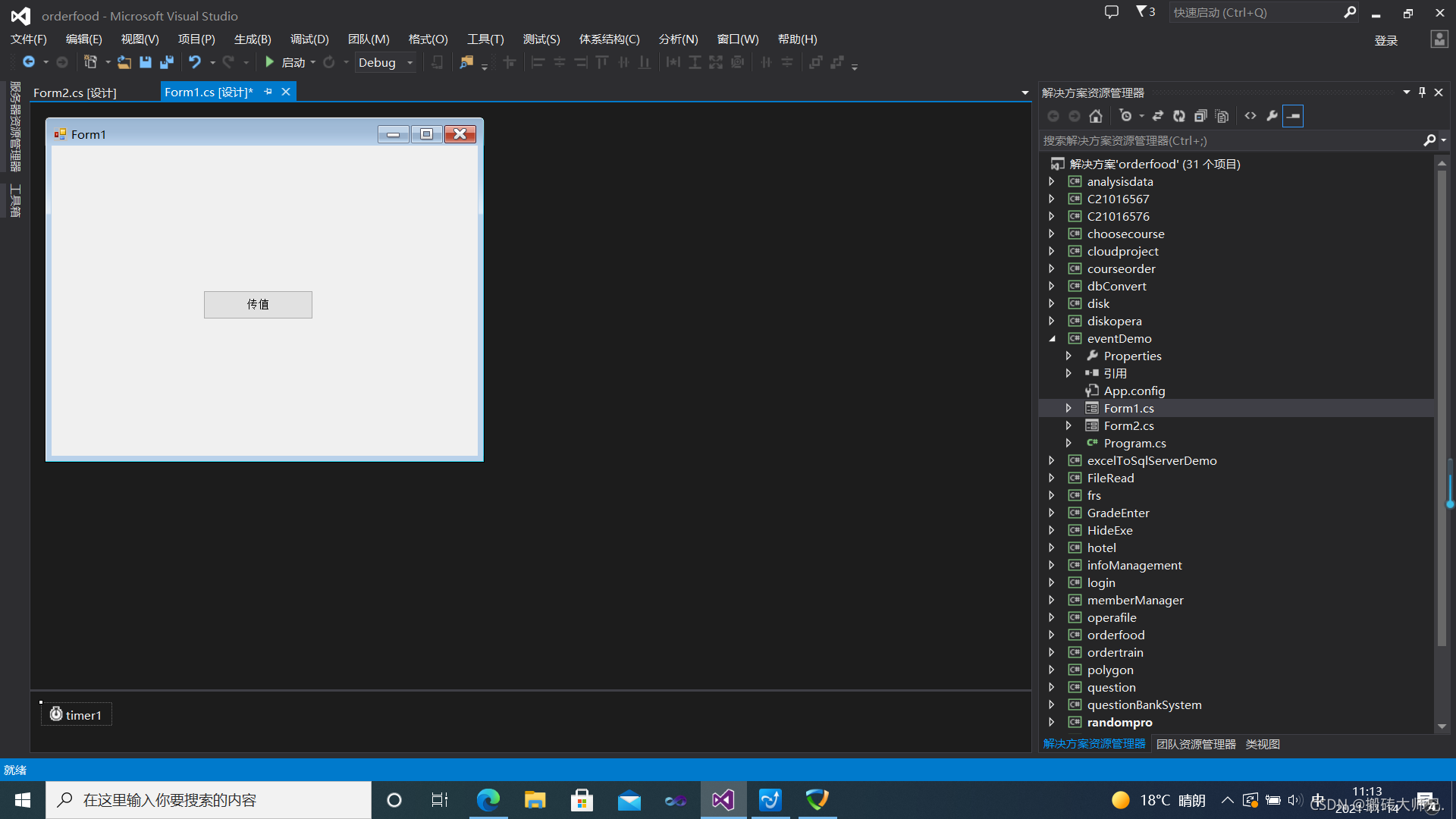Image resolution: width=1456 pixels, height=819 pixels.
Task: Click Home in Solution Explorer toolbar
Action: 1096,116
